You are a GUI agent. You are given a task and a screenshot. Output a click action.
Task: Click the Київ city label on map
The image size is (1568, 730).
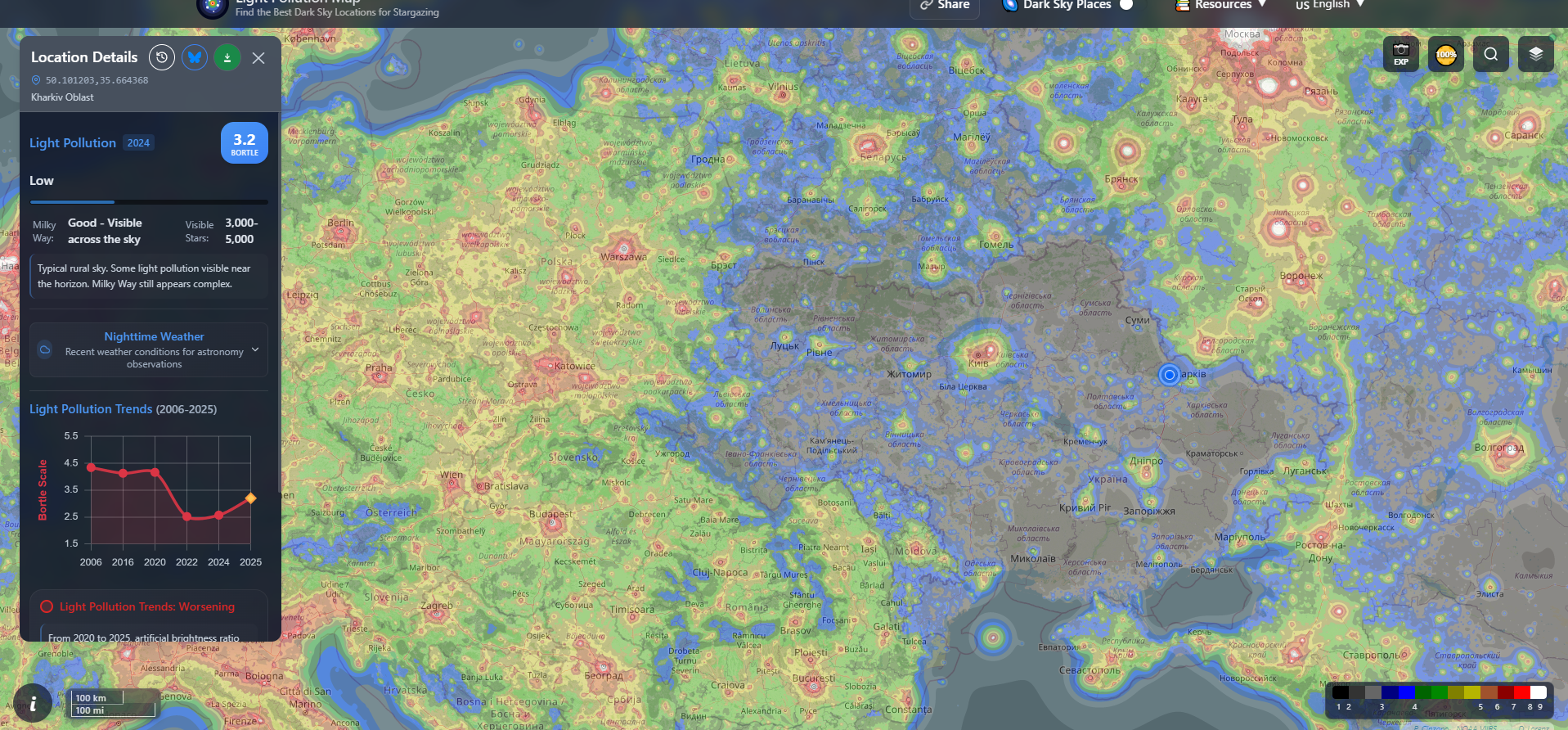point(978,363)
